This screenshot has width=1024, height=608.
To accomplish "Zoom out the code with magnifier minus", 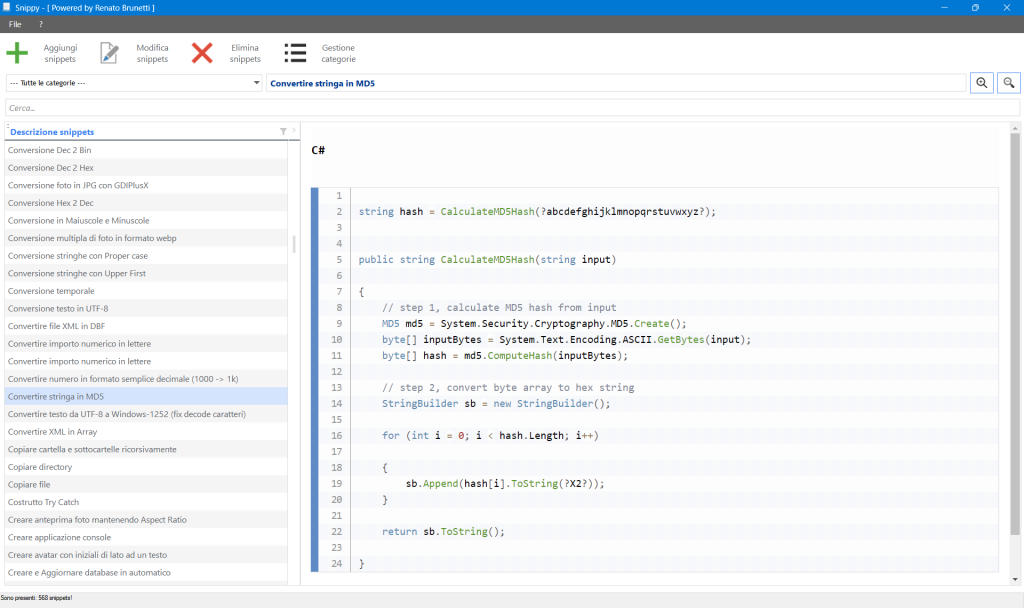I will (1008, 83).
